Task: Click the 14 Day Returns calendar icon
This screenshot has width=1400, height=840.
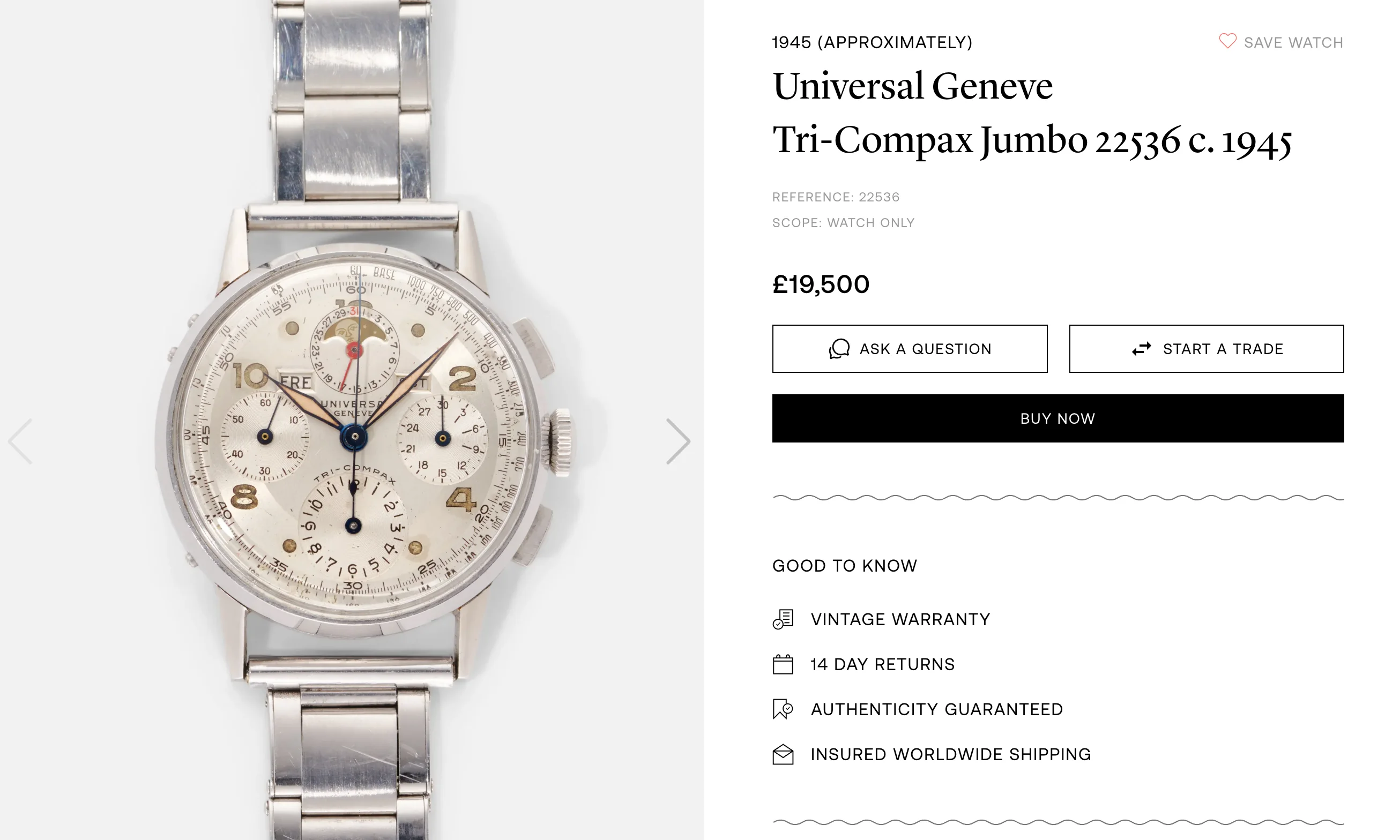Action: [x=783, y=664]
